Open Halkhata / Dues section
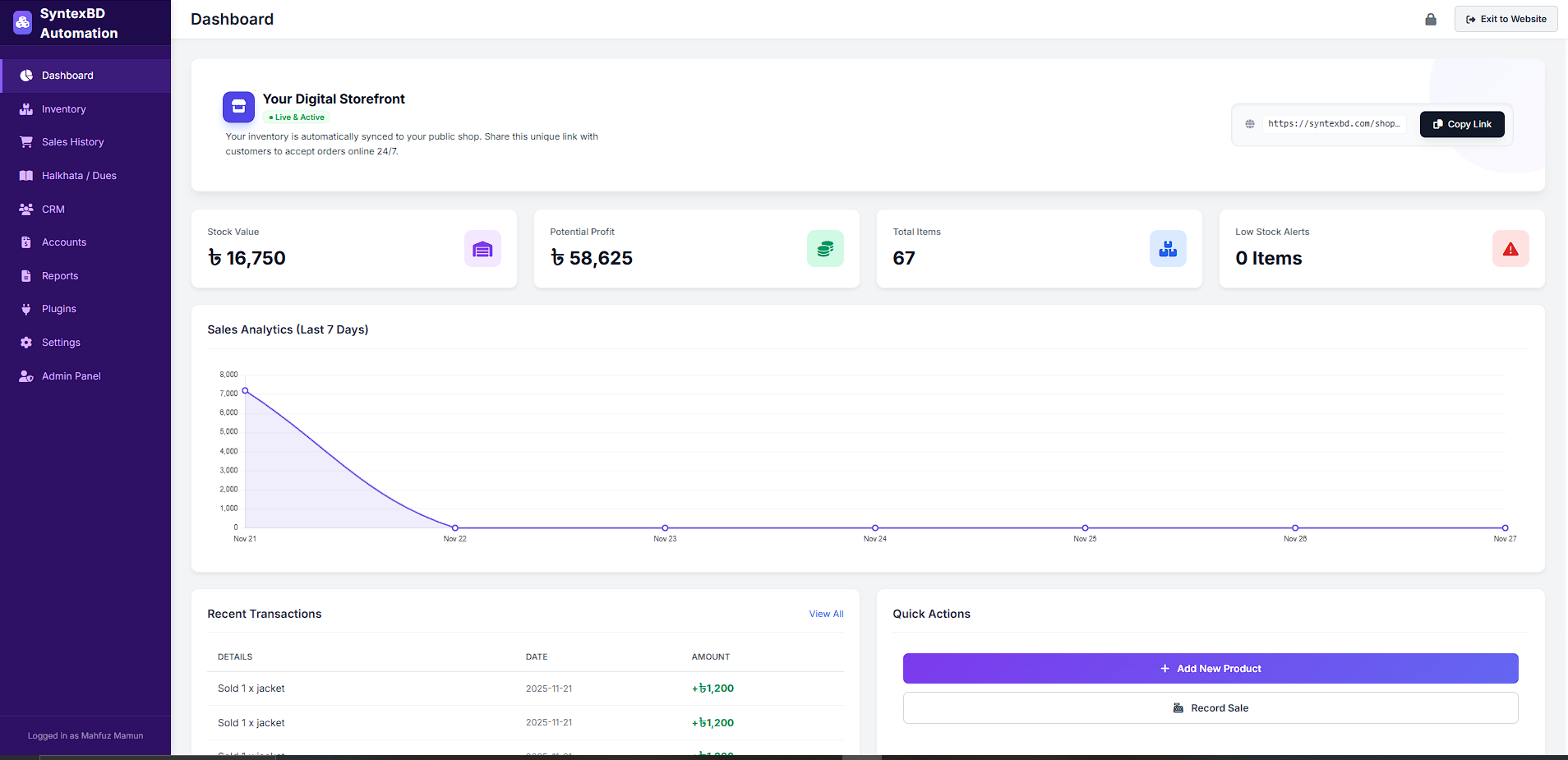This screenshot has height=760, width=1568. tap(79, 176)
